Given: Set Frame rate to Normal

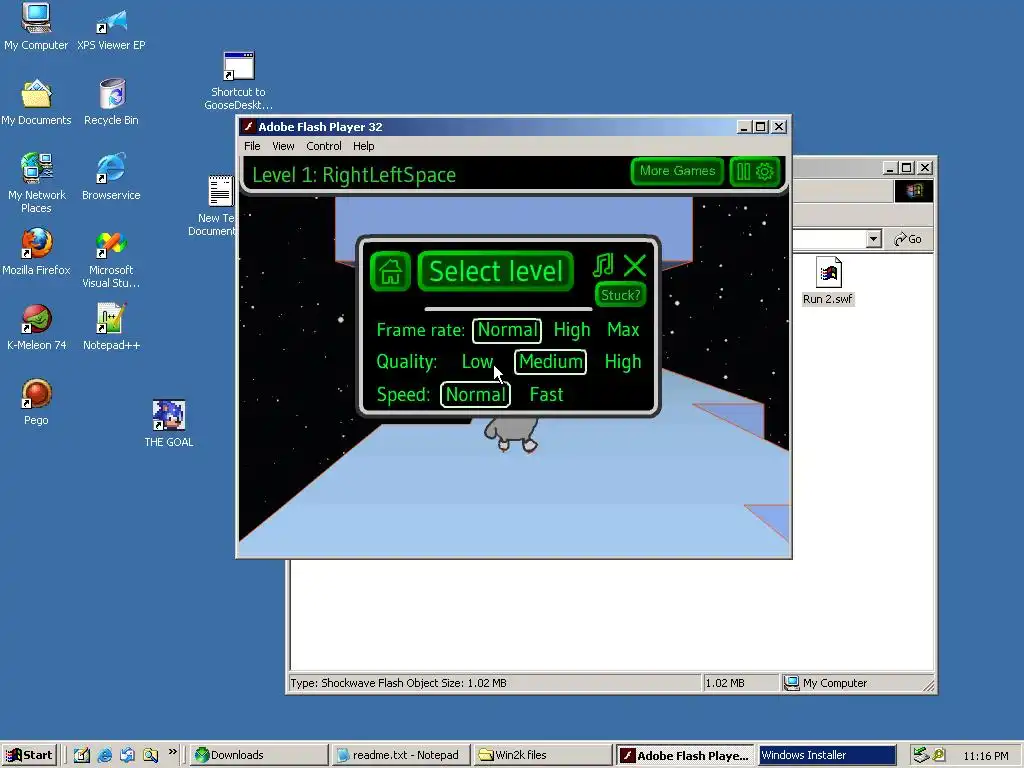Looking at the screenshot, I should pyautogui.click(x=507, y=330).
